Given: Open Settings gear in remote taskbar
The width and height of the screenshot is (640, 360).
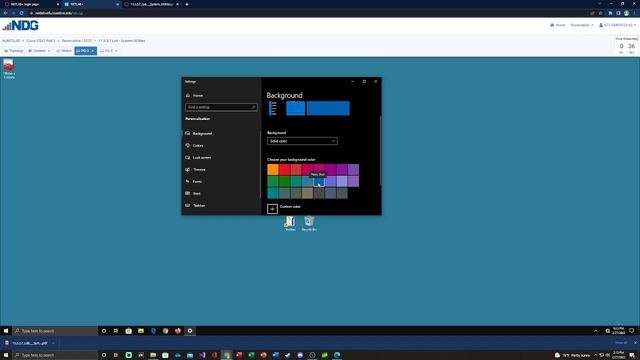Looking at the screenshot, I should (x=190, y=331).
